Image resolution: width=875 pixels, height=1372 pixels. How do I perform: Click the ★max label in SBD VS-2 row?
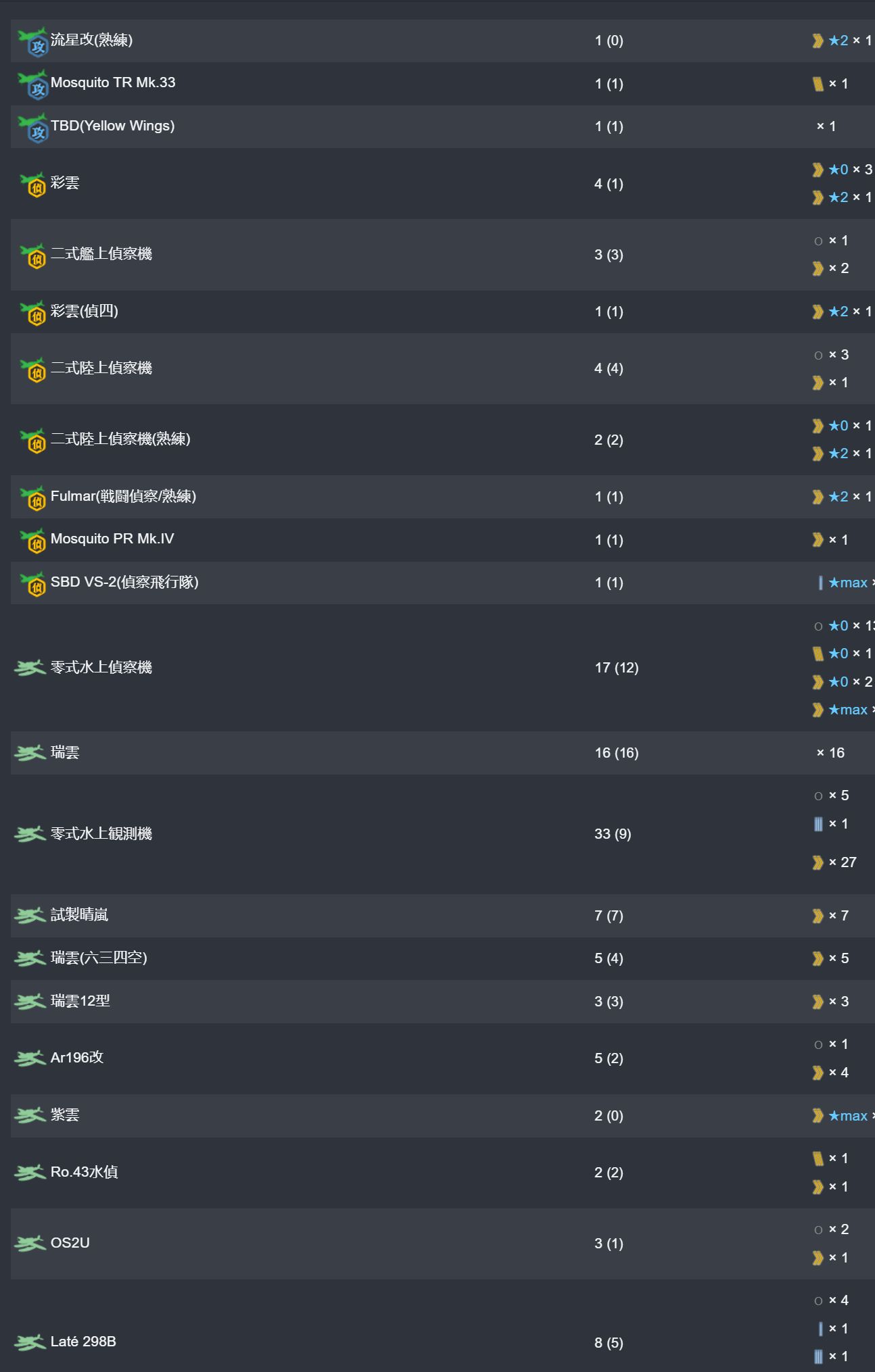[x=848, y=583]
